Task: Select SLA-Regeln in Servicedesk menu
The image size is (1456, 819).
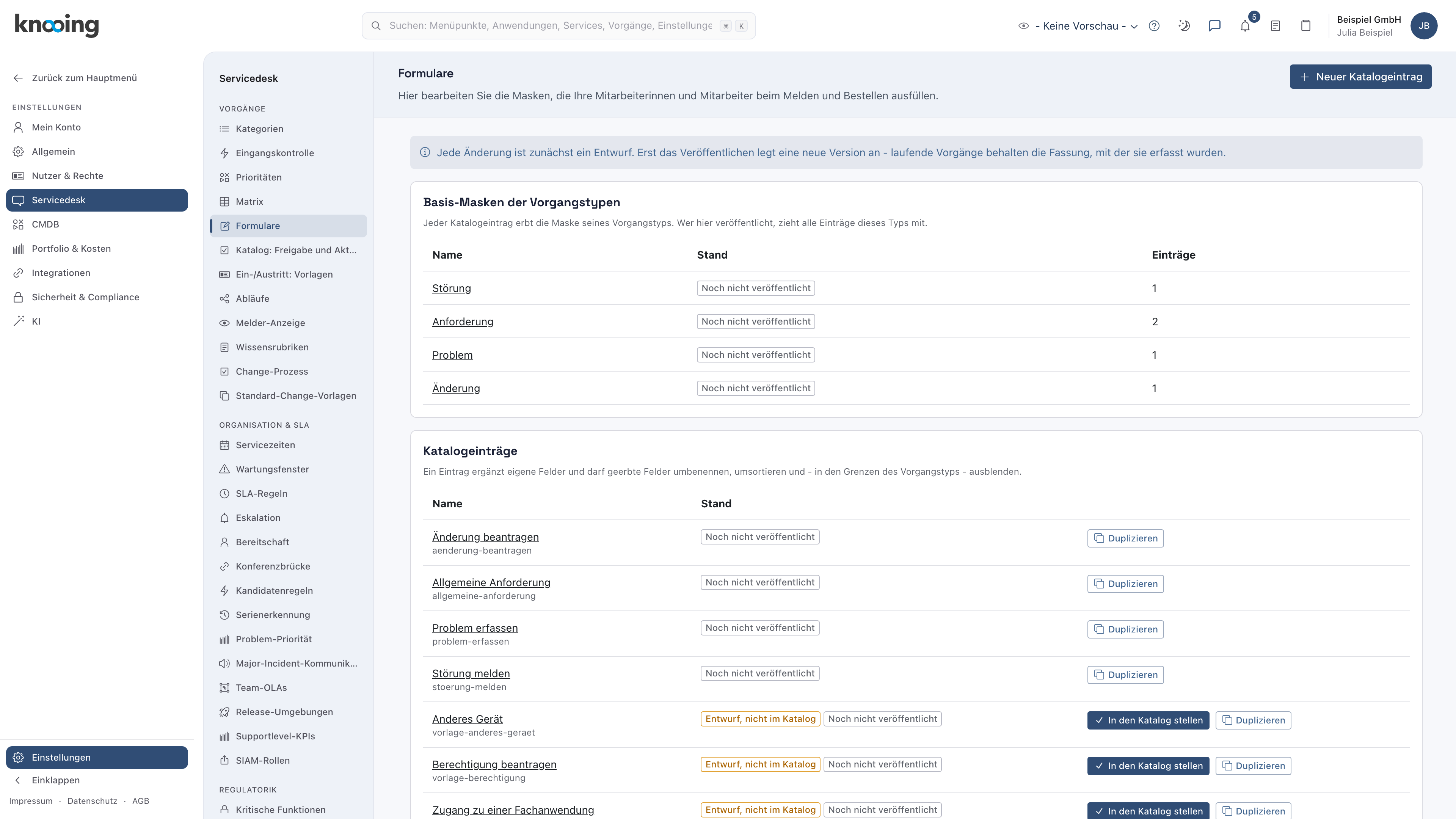Action: pyautogui.click(x=288, y=493)
